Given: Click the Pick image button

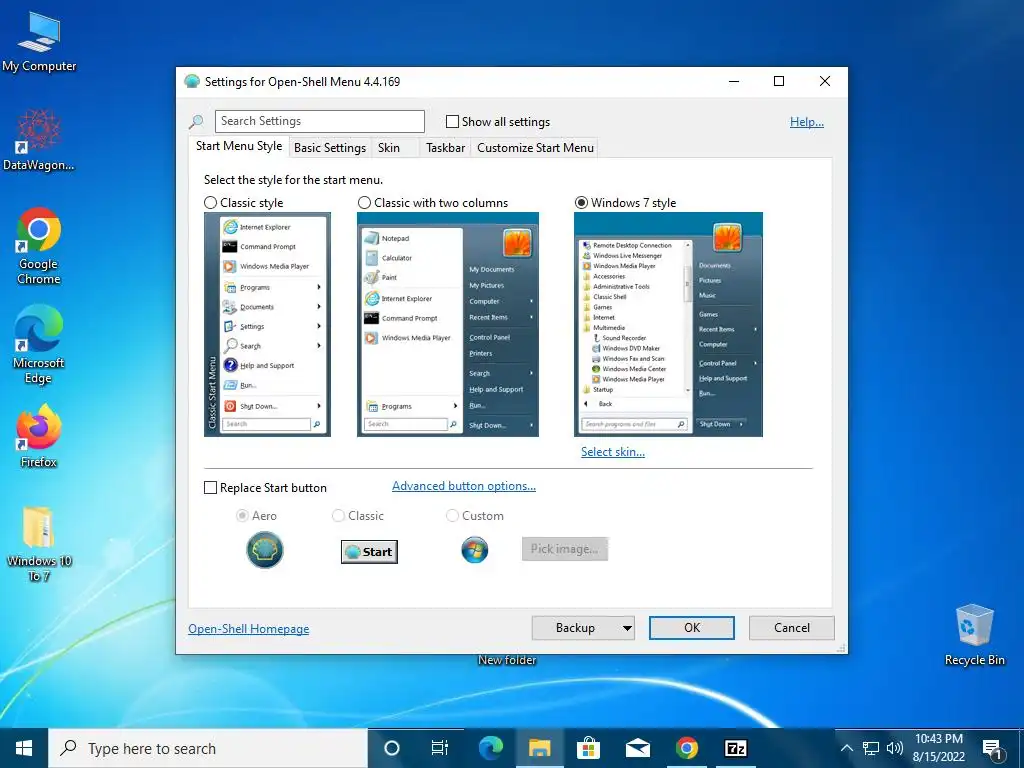Looking at the screenshot, I should (565, 549).
